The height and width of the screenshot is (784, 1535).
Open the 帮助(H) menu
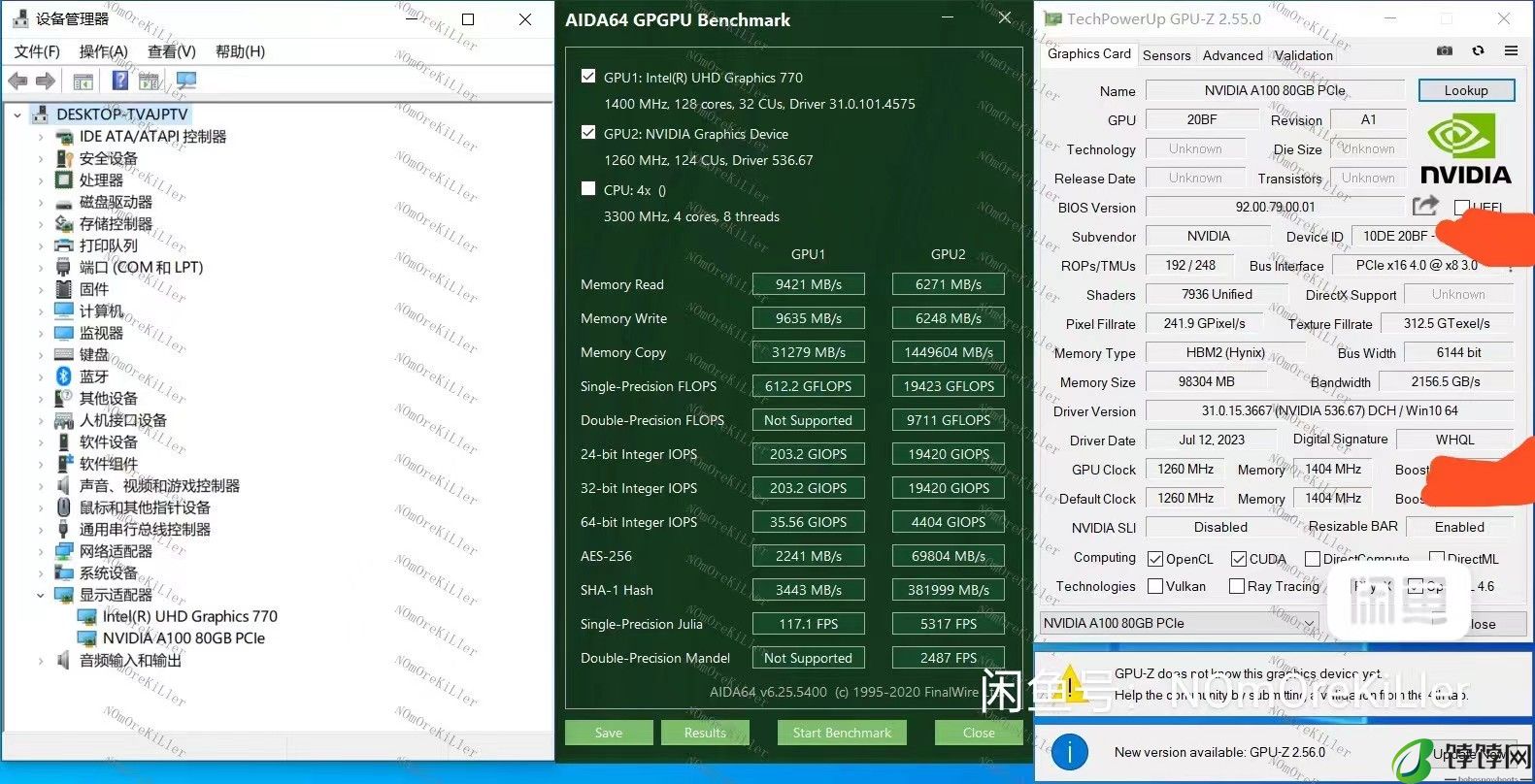point(240,51)
